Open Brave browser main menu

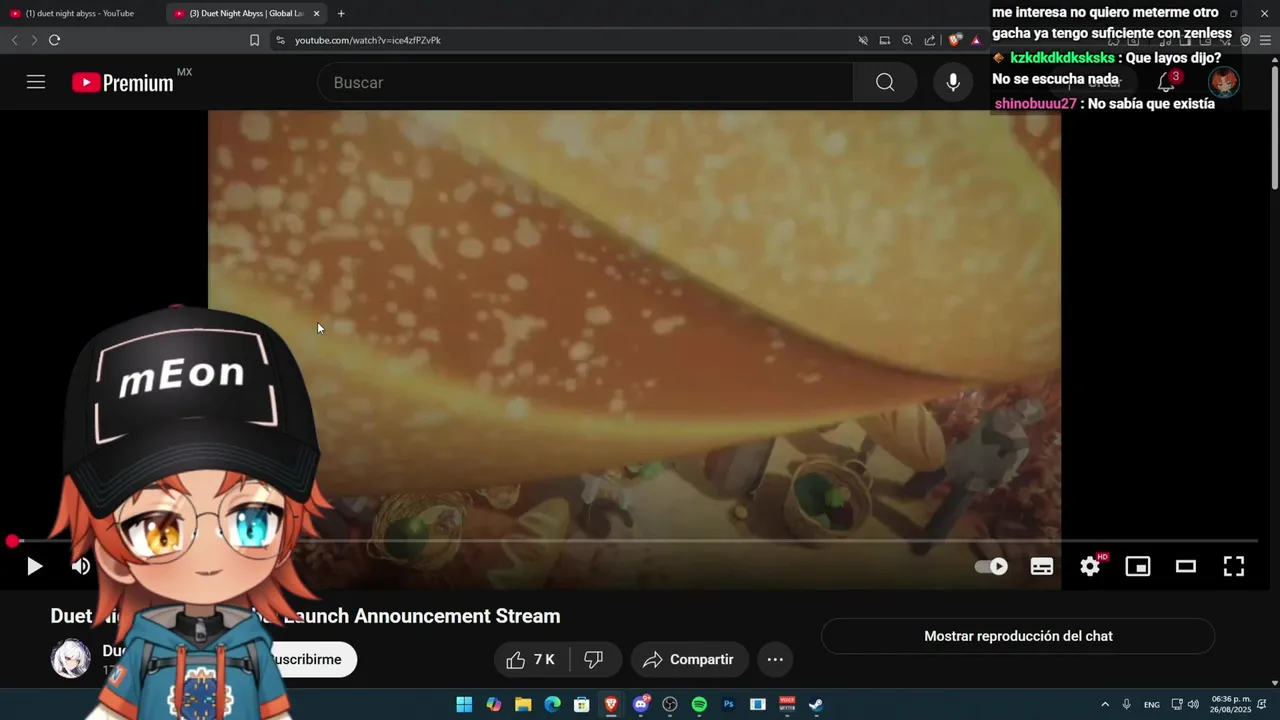tap(1266, 40)
